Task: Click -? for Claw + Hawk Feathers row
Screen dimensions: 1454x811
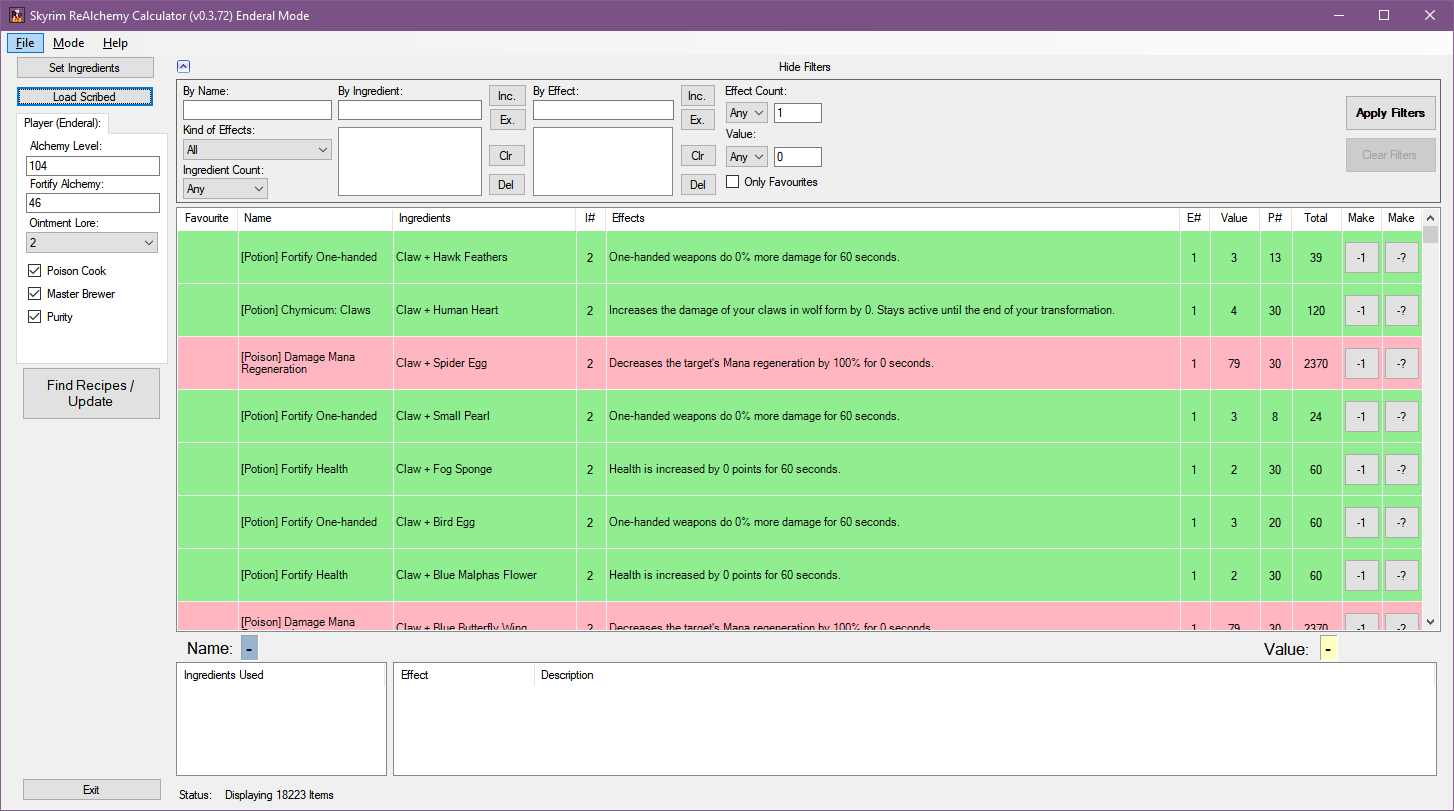Action: [1402, 258]
